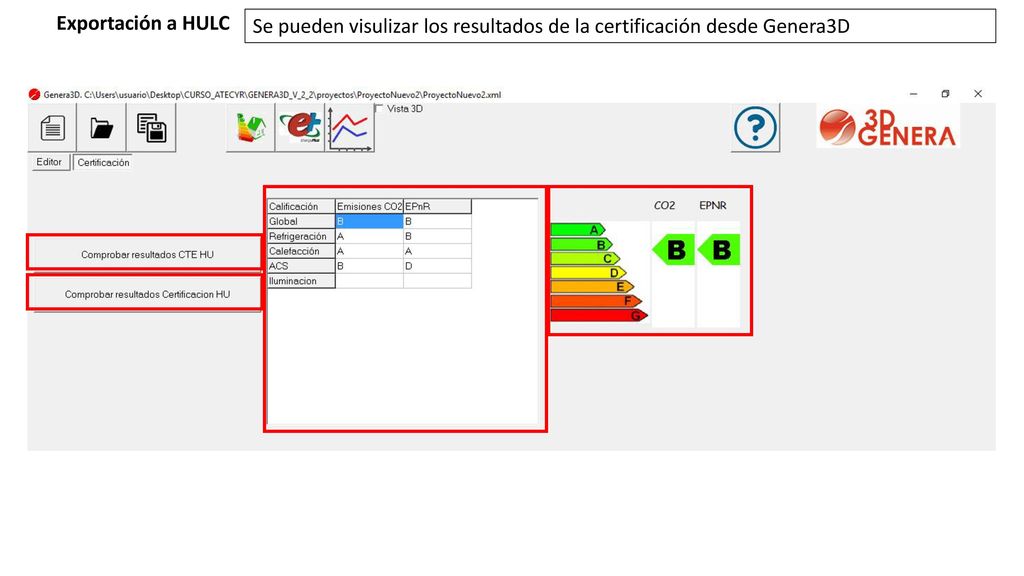Switch to the Editor tab
1024x576 pixels.
click(49, 162)
